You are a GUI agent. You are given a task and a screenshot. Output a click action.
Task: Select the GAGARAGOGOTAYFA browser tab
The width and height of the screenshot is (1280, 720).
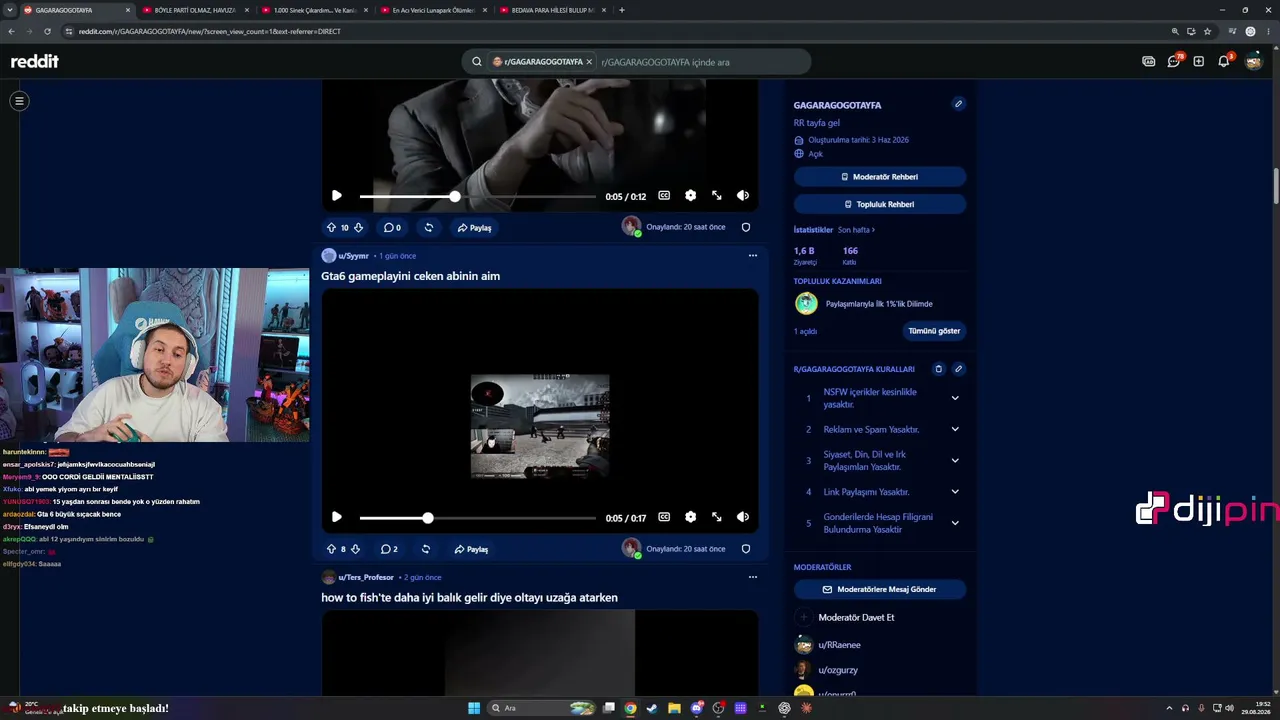coord(76,10)
